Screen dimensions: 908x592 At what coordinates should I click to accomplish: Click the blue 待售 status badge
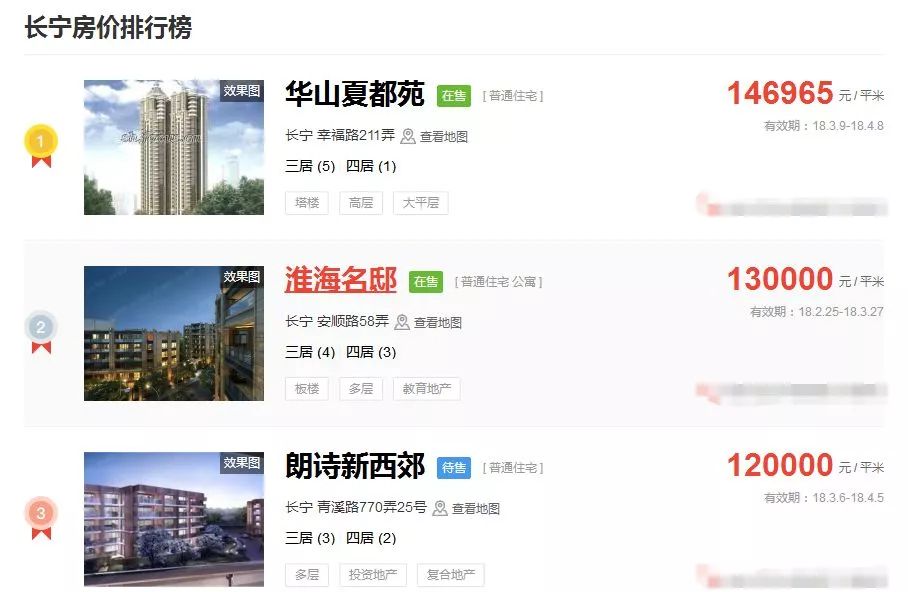click(453, 467)
